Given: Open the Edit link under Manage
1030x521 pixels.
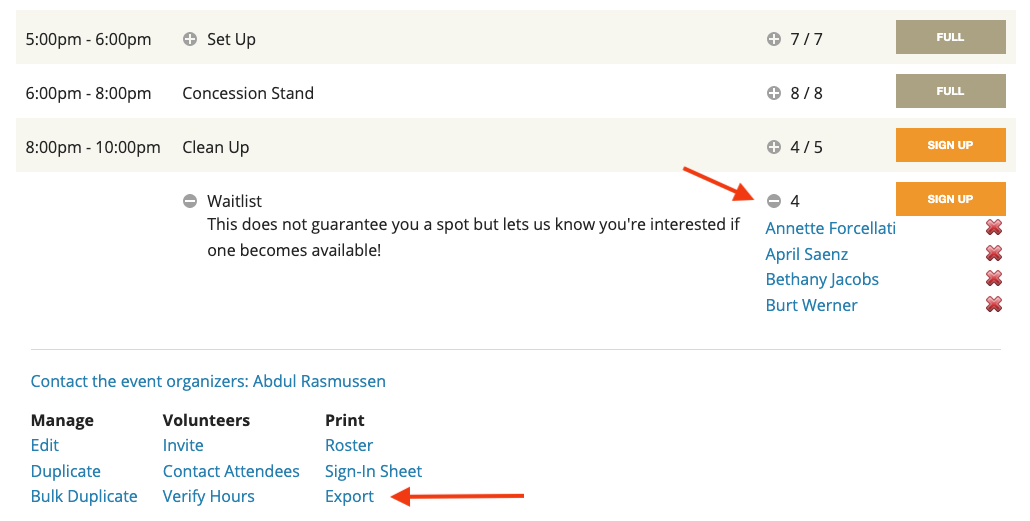Looking at the screenshot, I should [x=45, y=445].
